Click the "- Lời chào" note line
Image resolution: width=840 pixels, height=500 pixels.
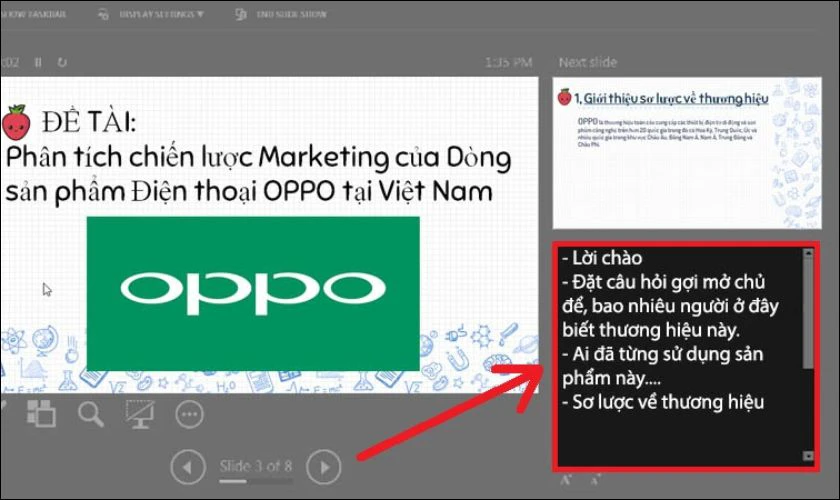pos(602,258)
